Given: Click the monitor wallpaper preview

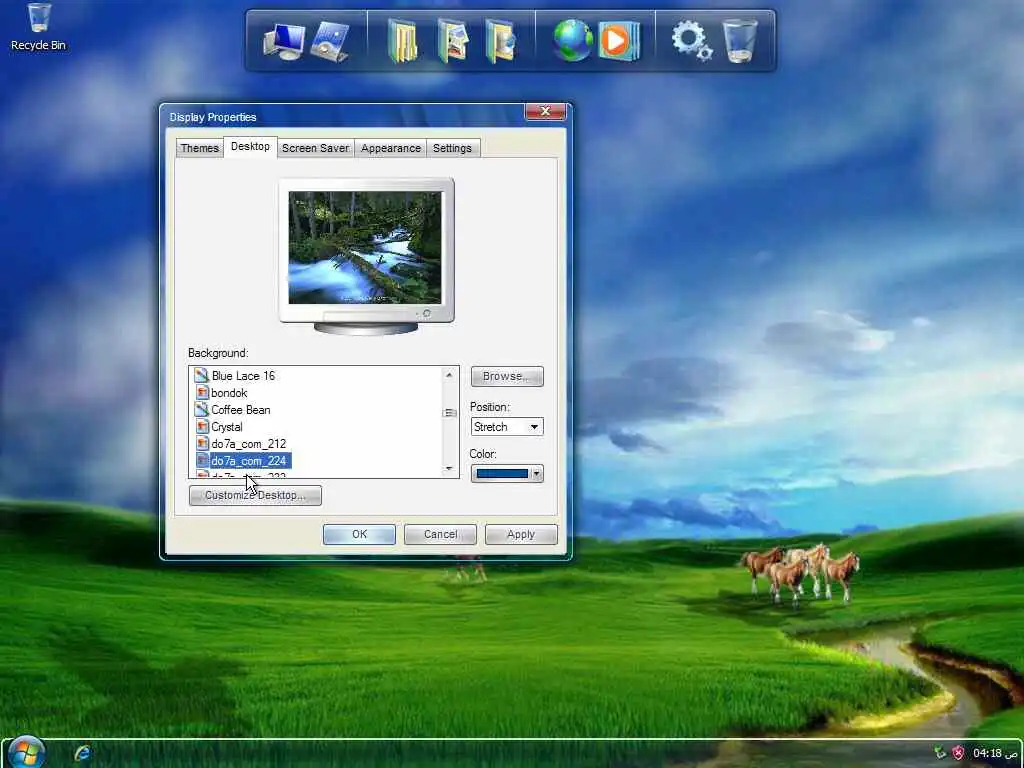Looking at the screenshot, I should pyautogui.click(x=365, y=248).
